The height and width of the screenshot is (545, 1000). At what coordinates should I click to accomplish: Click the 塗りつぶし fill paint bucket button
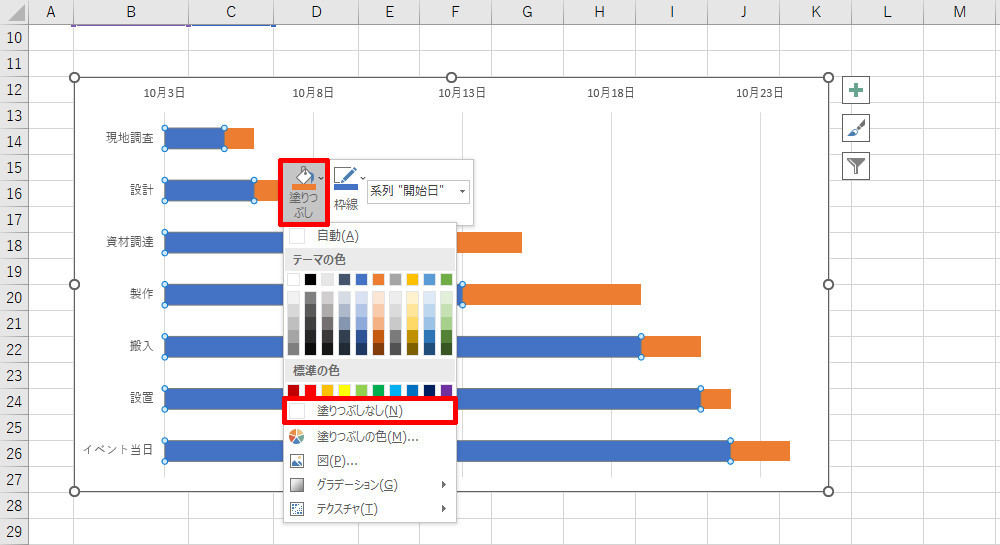(x=304, y=192)
